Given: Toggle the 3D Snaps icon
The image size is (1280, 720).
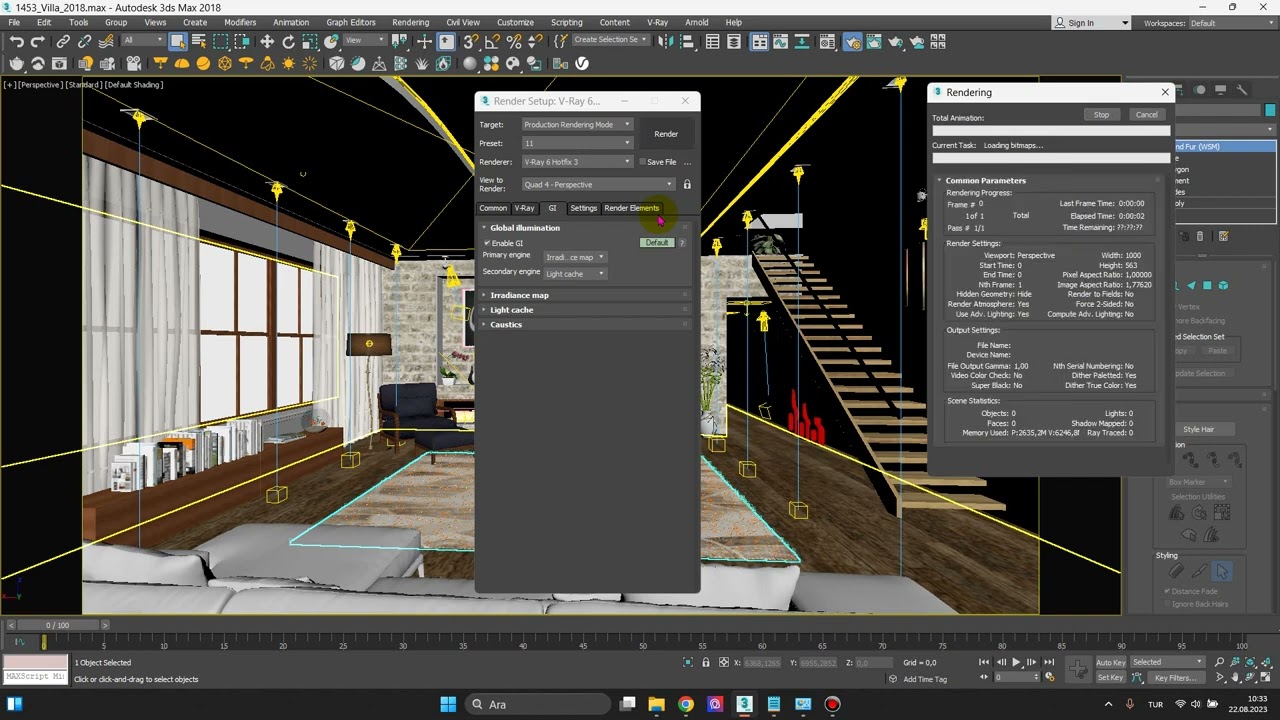Looking at the screenshot, I should (471, 42).
